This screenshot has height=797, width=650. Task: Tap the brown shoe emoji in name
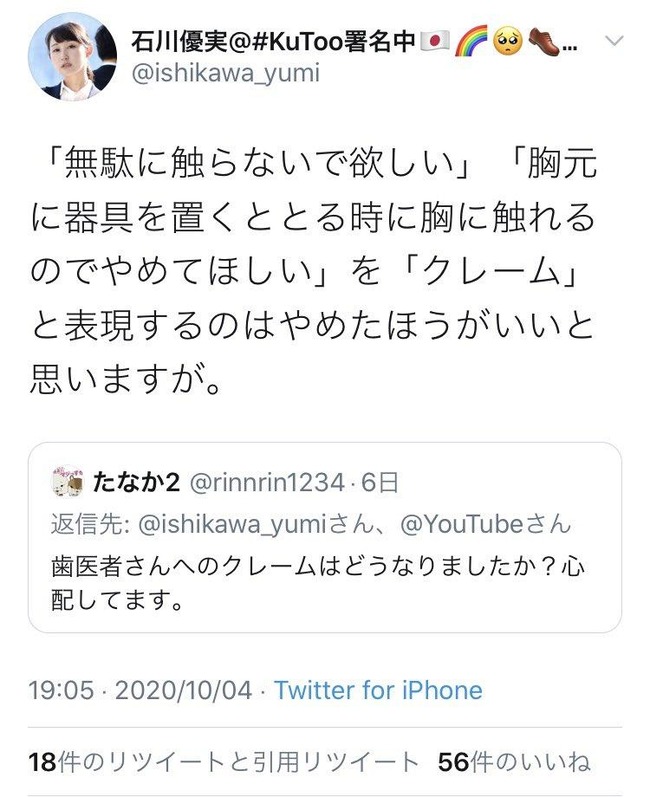[544, 42]
